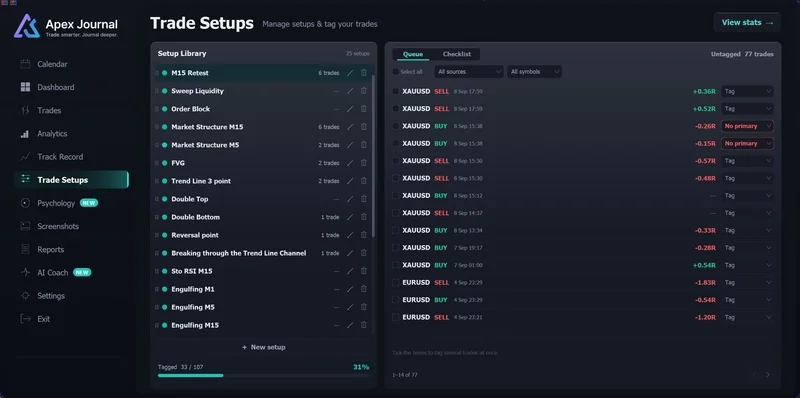Open the All sources dropdown
This screenshot has width=800, height=398.
tap(469, 72)
